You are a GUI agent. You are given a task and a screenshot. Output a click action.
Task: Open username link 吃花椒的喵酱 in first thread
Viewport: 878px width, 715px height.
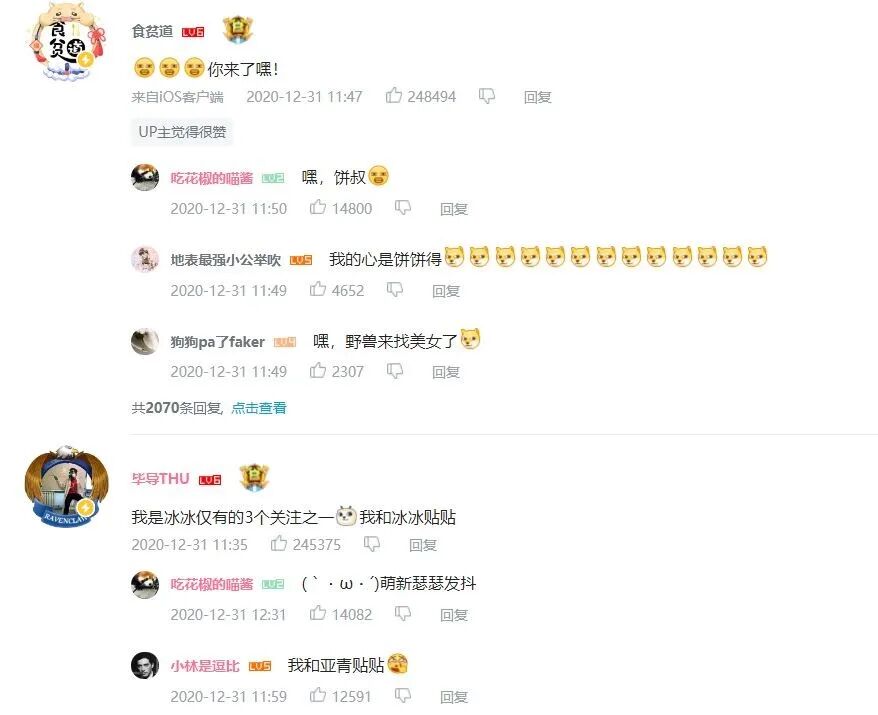(212, 178)
